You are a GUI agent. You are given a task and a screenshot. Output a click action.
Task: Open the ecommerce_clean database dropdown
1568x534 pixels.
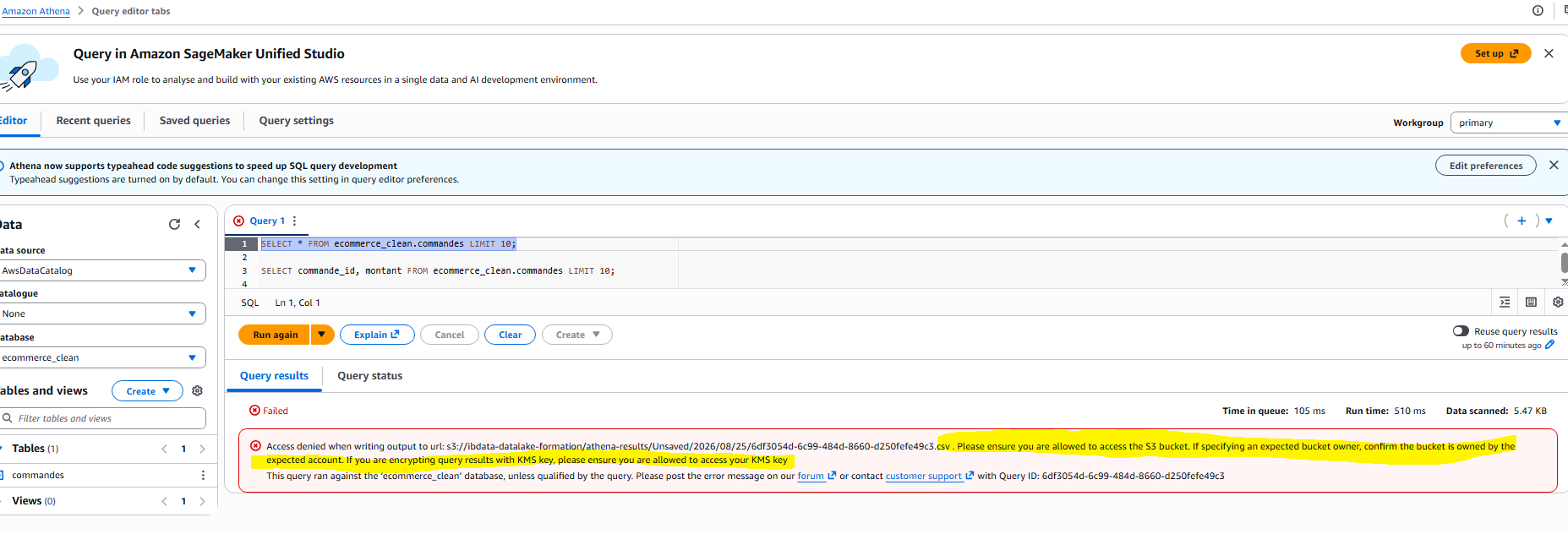[x=102, y=357]
